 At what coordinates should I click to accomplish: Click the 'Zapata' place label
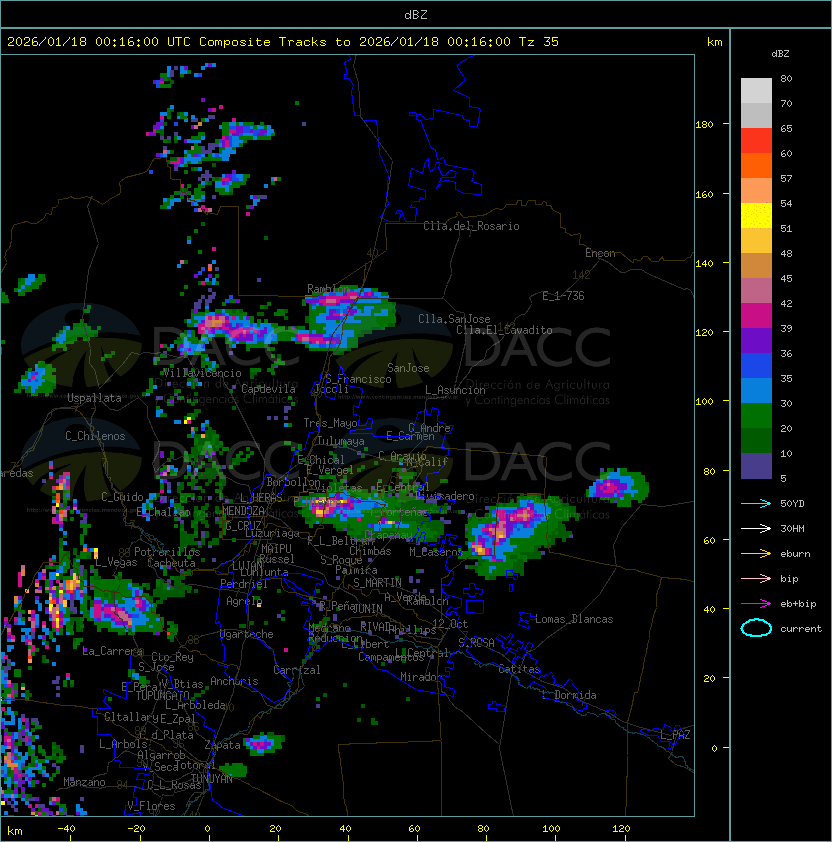pos(222,745)
